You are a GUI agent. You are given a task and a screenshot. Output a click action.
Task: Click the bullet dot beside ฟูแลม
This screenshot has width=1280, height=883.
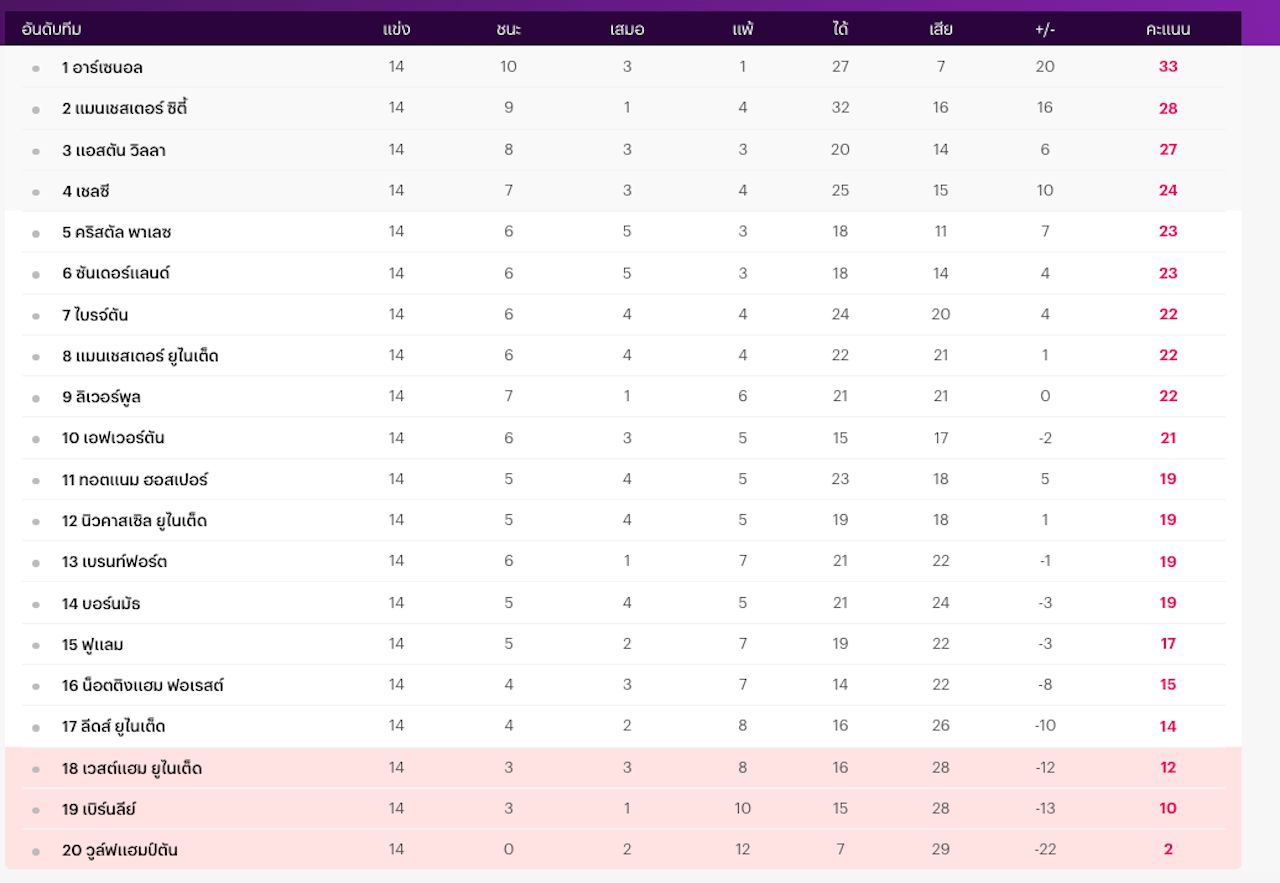pos(36,646)
